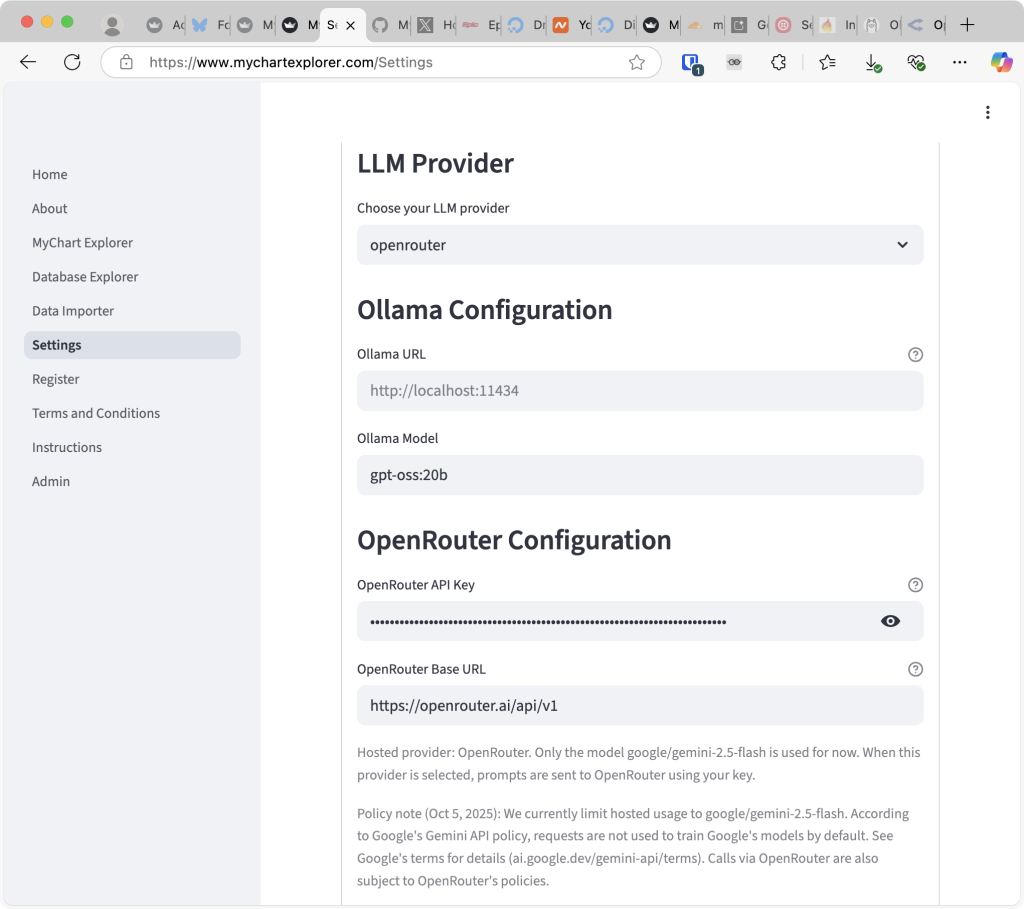Click the Ollama Model text field
Image resolution: width=1024 pixels, height=909 pixels.
[639, 475]
